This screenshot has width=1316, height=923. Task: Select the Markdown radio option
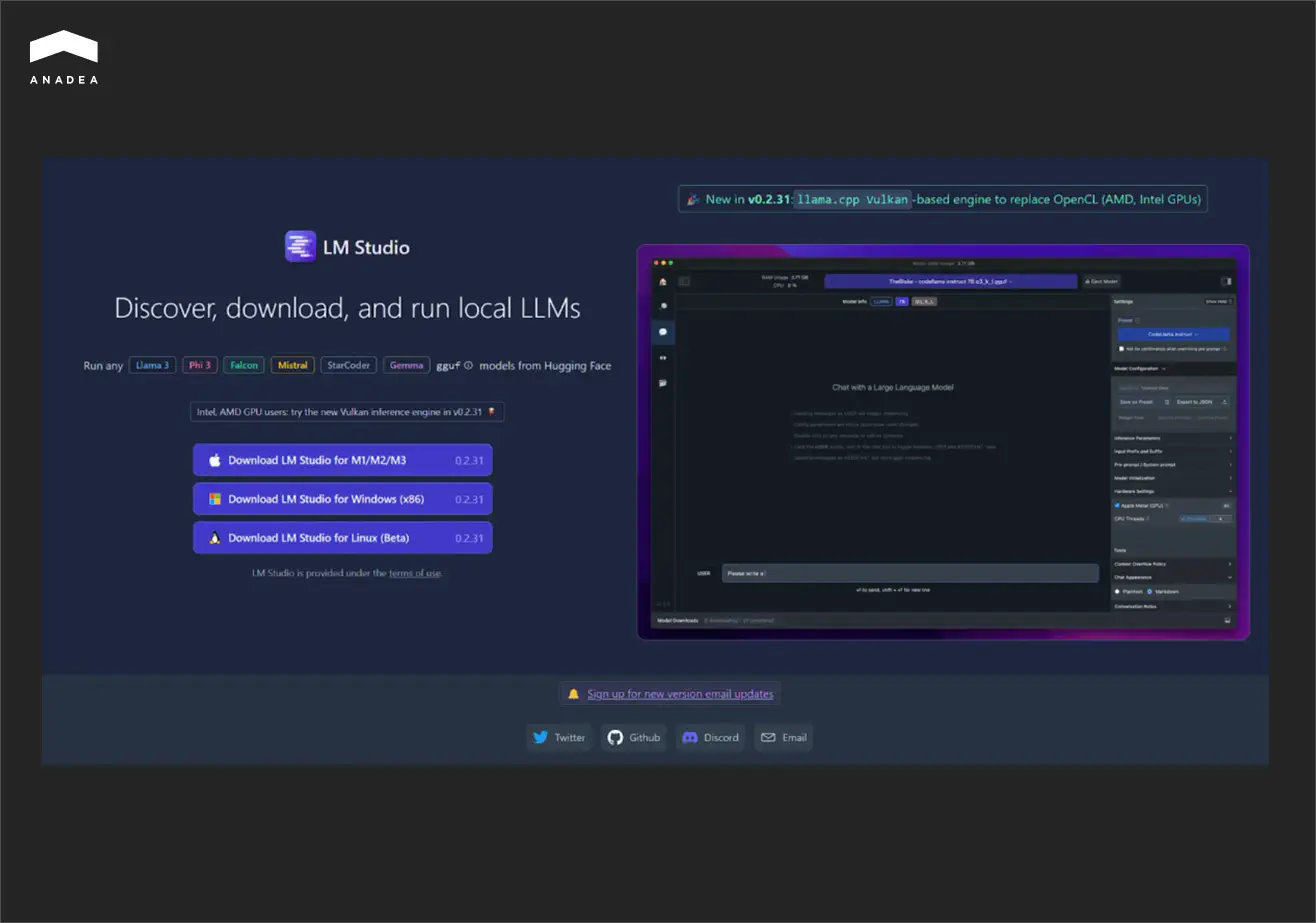tap(1149, 592)
